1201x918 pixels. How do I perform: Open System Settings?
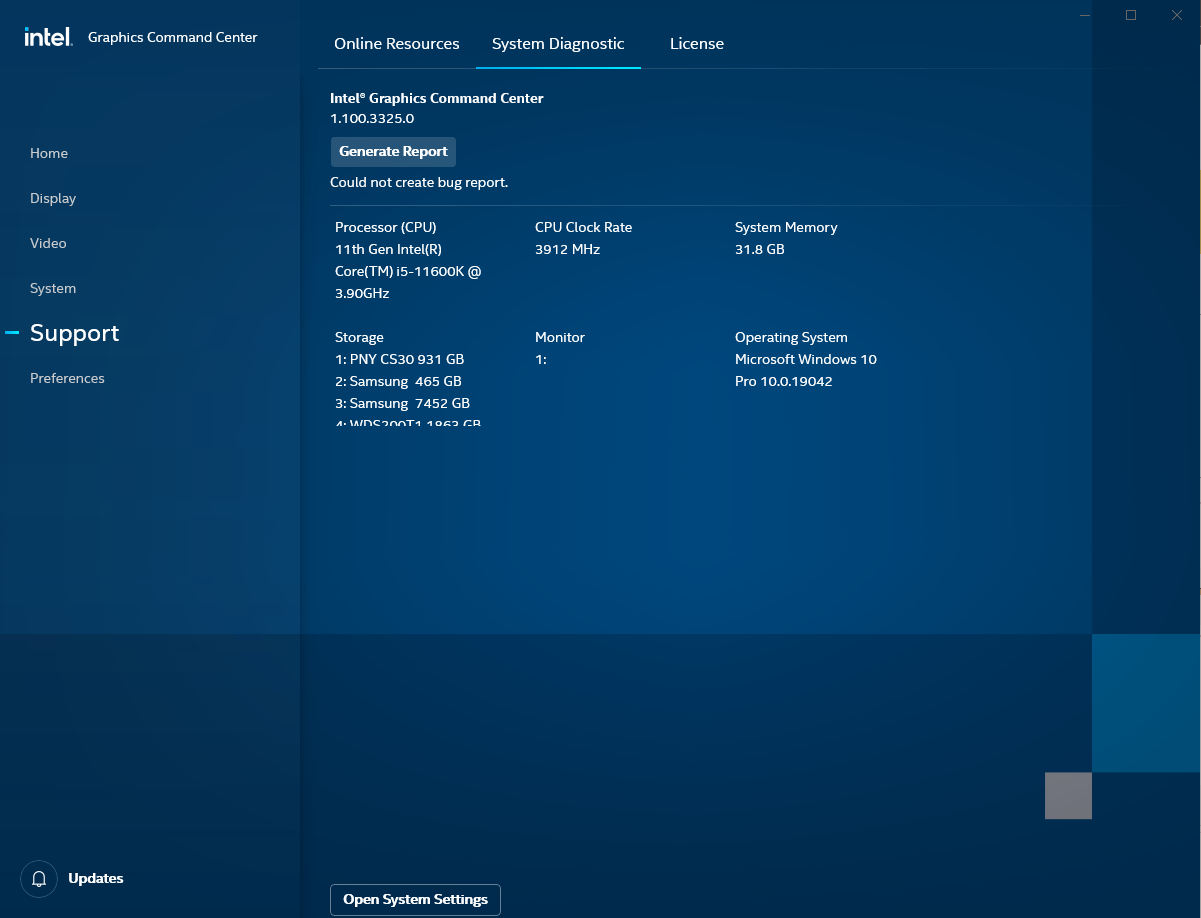click(x=415, y=899)
